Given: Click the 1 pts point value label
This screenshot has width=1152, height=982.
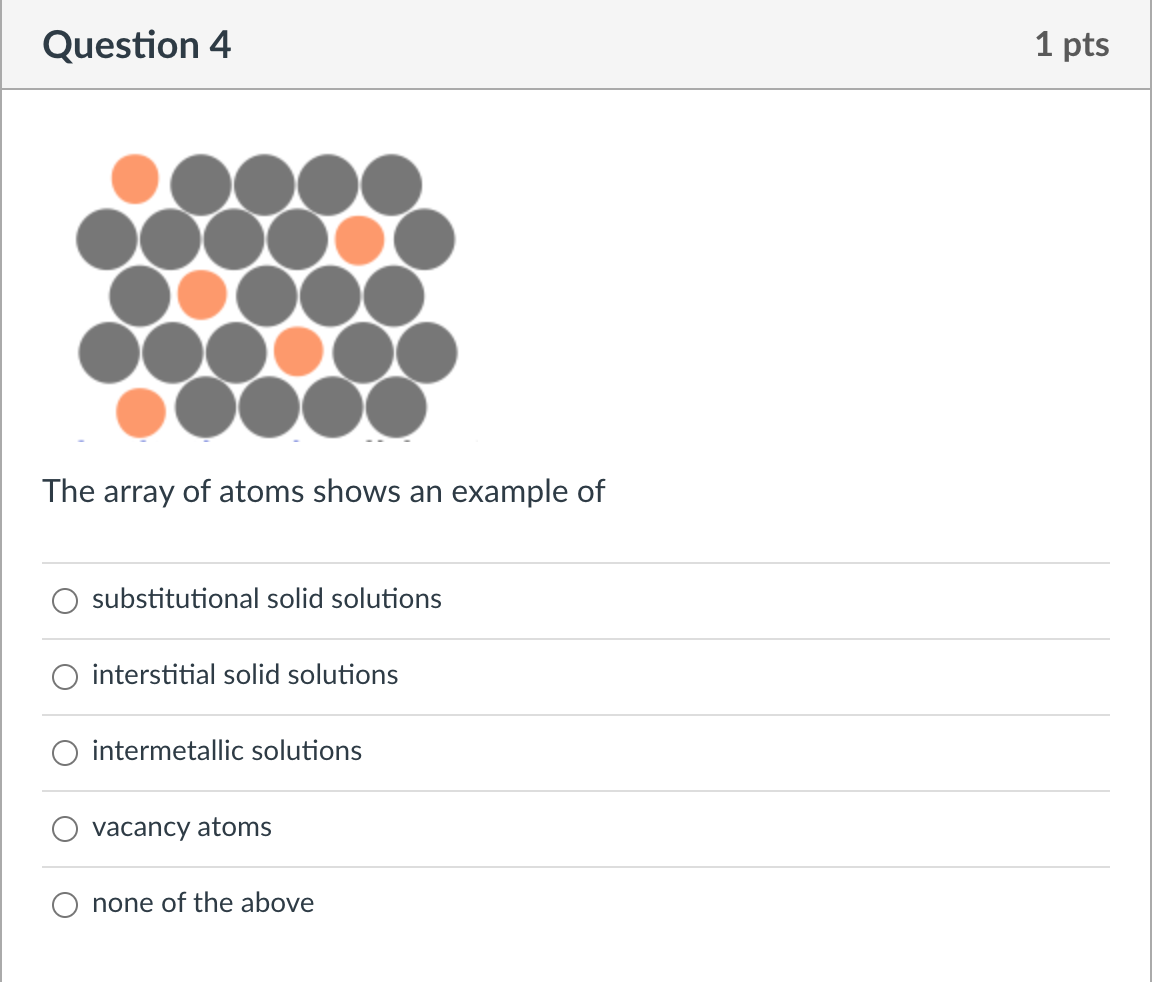Looking at the screenshot, I should pos(1073,44).
